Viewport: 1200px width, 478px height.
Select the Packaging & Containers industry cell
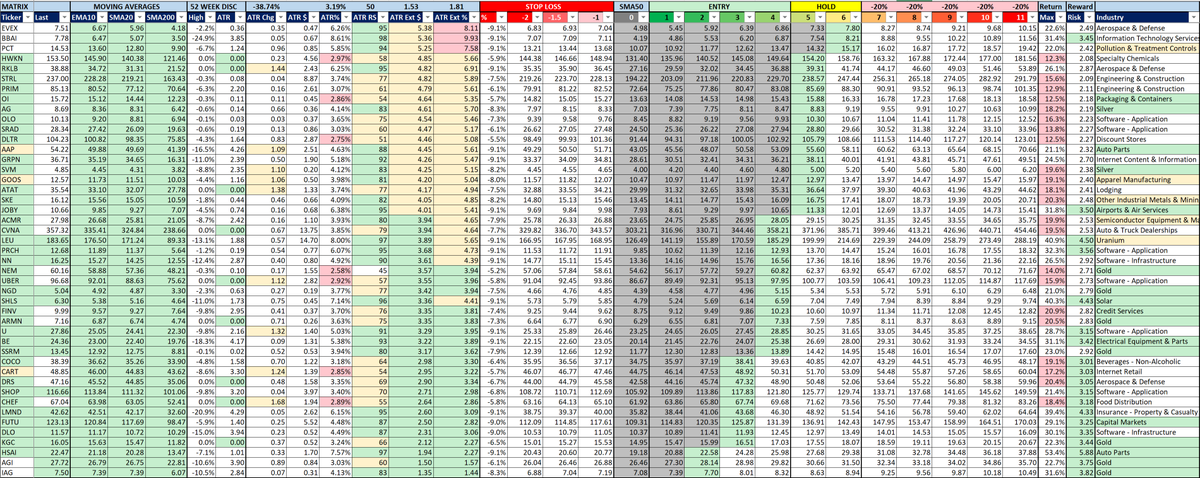click(x=1147, y=100)
